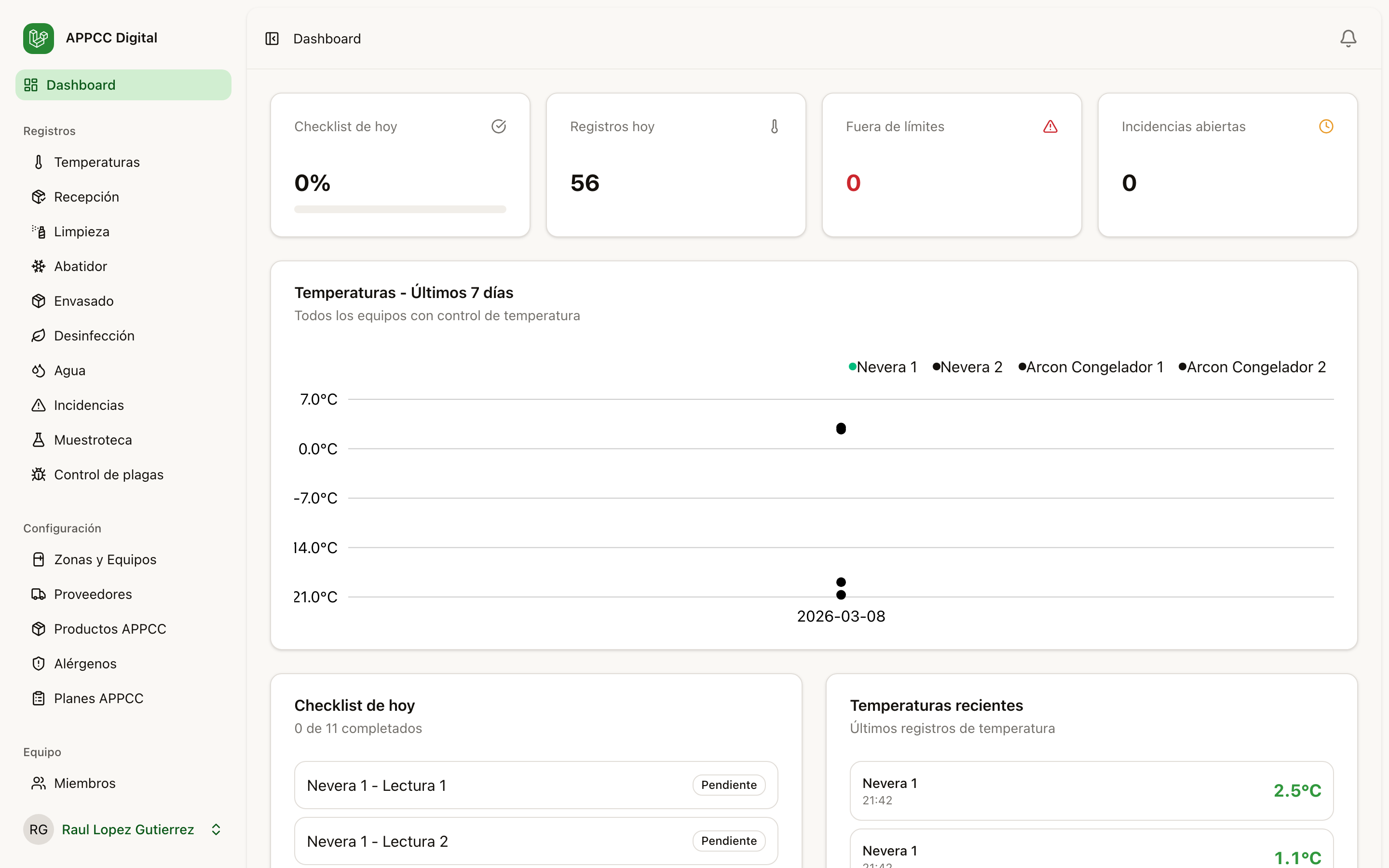
Task: Click the upper data point on the temperature chart
Action: click(841, 428)
